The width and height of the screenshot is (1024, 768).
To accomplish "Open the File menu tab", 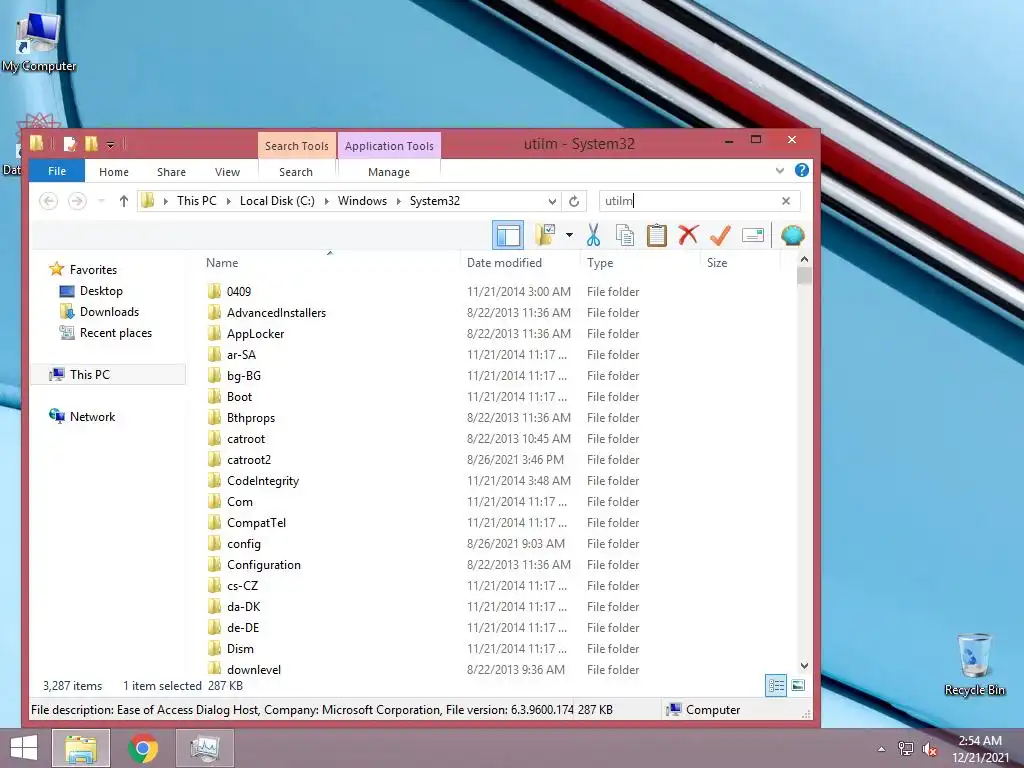I will [57, 171].
